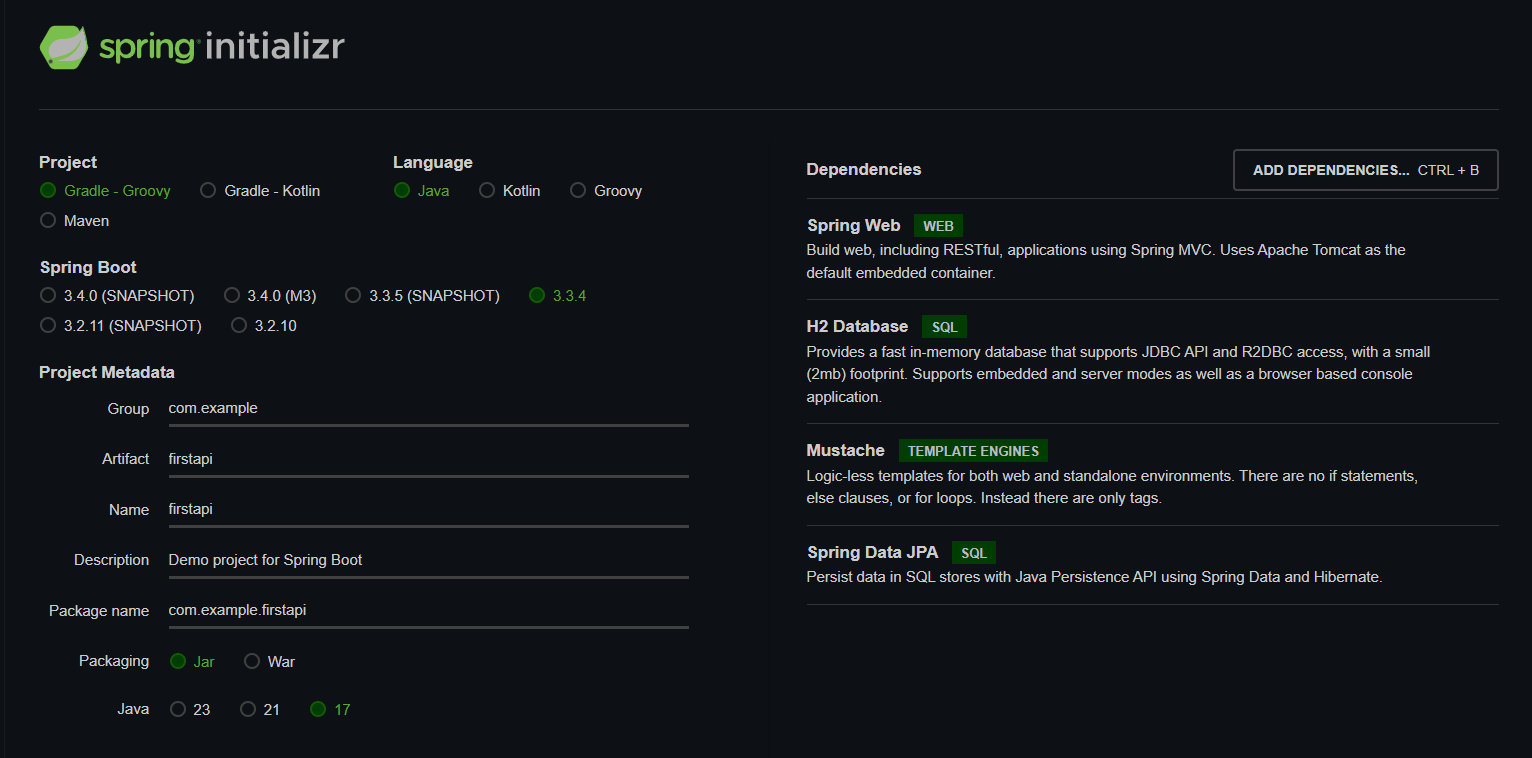Choose Spring Boot 3.4.0 (SNAPSHOT)
This screenshot has width=1532, height=758.
[x=117, y=295]
